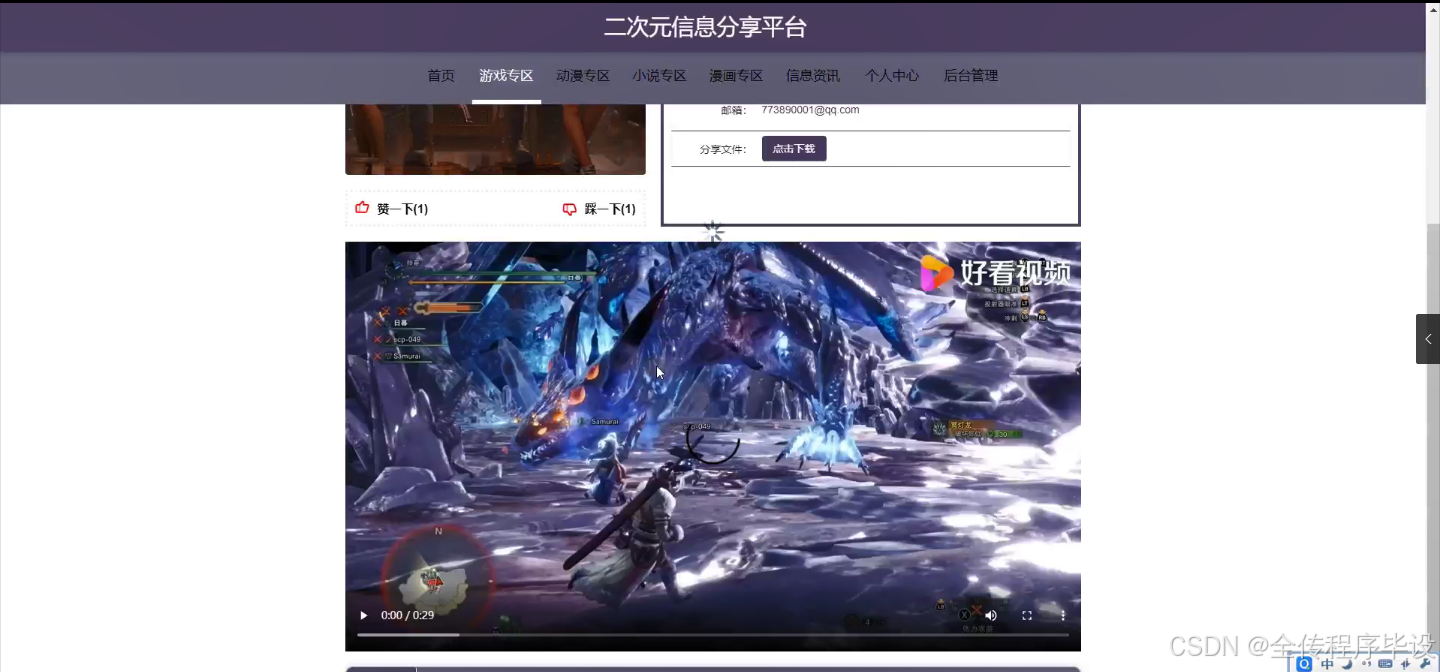Click the thumbs-up icon beside 赞一下
This screenshot has width=1440, height=672.
pos(362,208)
